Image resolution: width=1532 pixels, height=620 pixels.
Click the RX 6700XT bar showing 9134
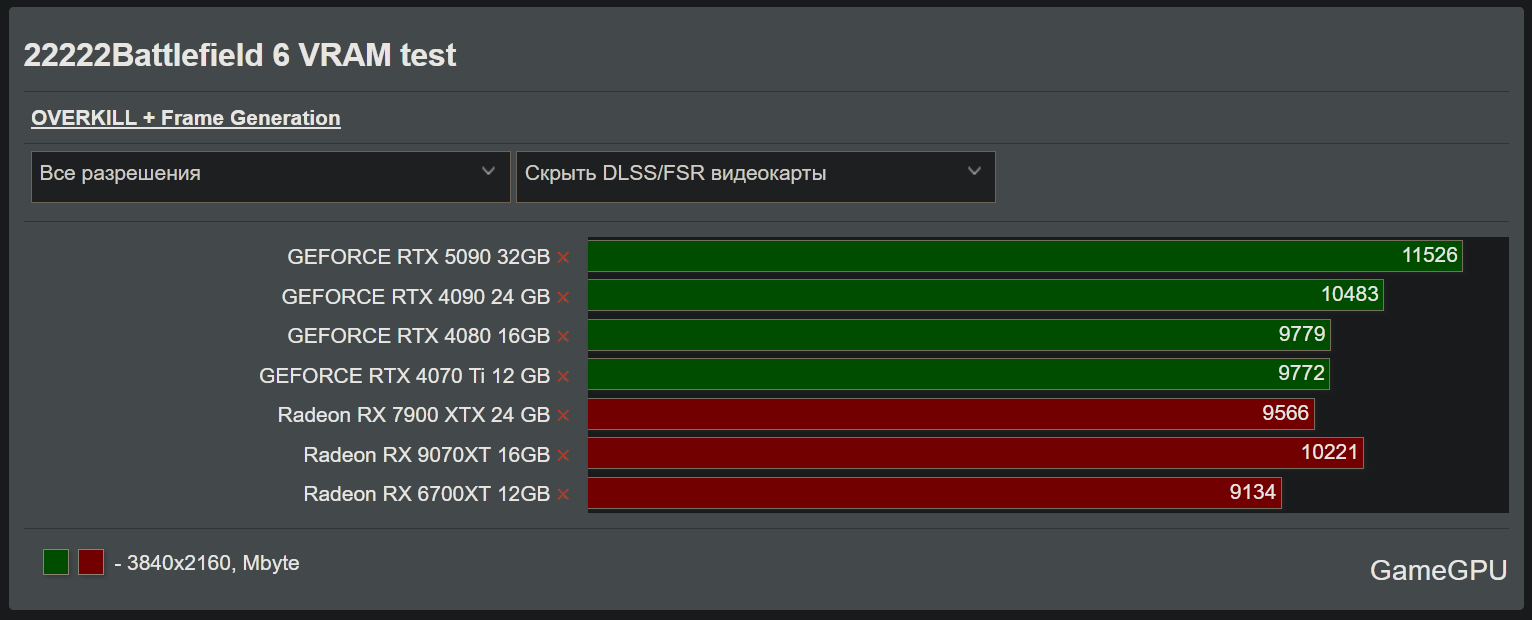point(934,493)
